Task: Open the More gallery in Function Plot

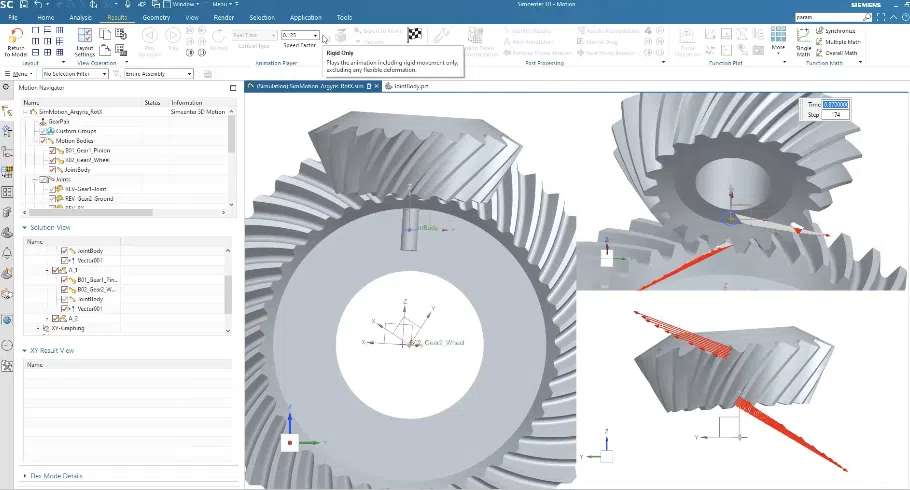Action: (778, 41)
